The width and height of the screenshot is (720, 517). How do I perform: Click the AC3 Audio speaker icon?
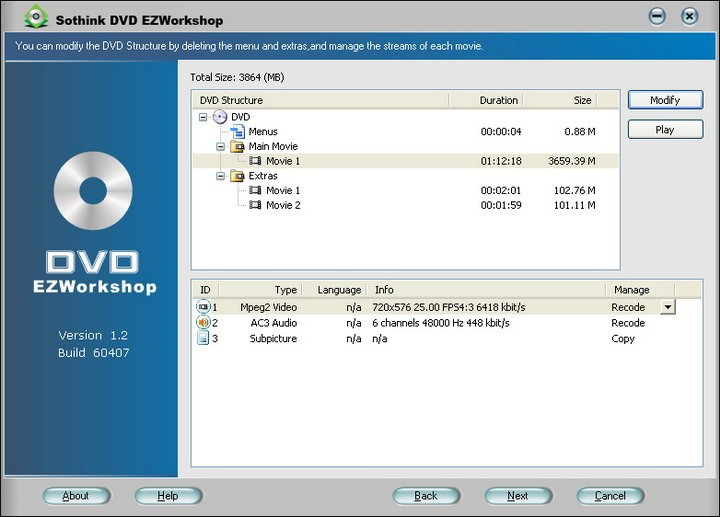203,323
